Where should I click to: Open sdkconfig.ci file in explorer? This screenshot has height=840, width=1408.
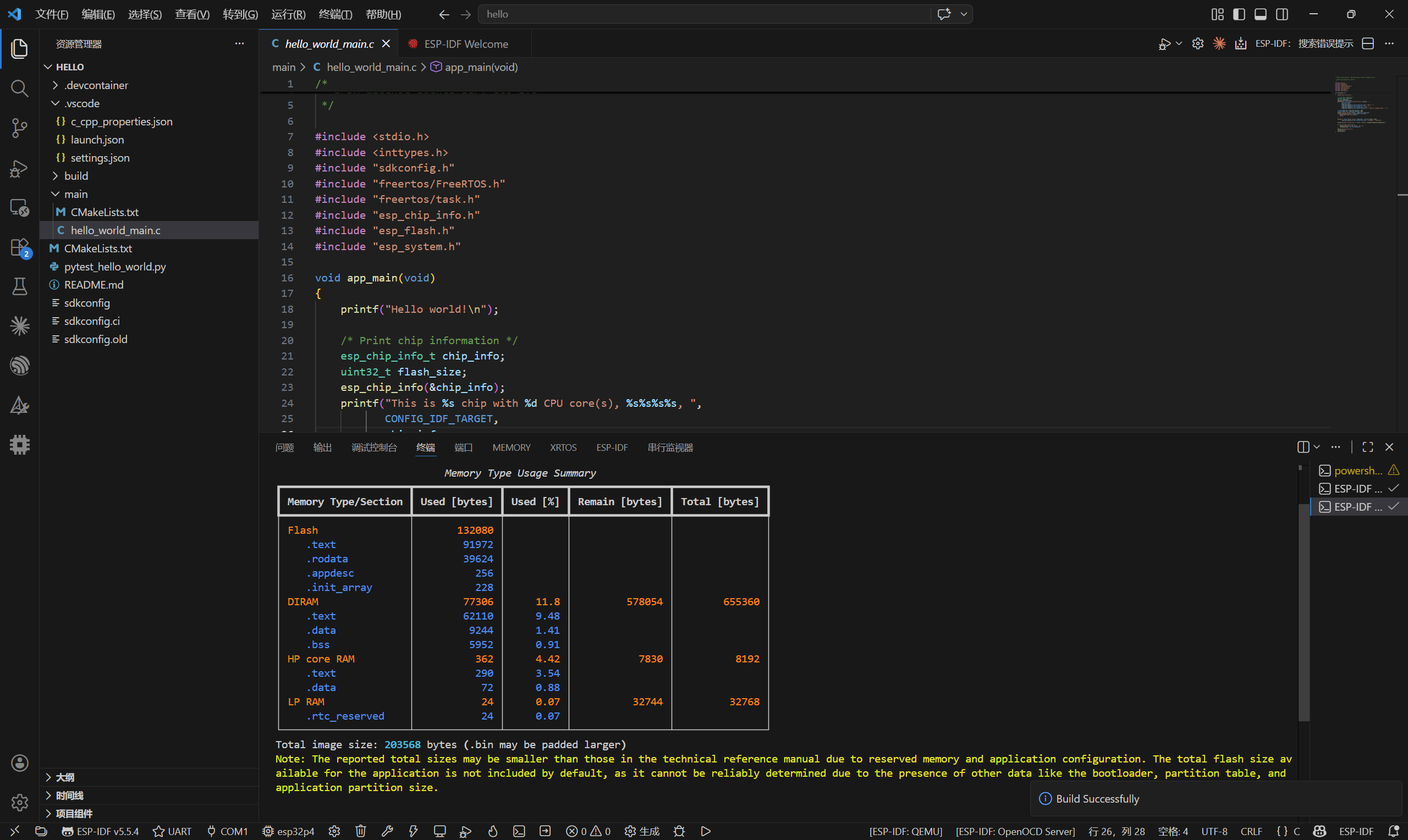tap(92, 321)
